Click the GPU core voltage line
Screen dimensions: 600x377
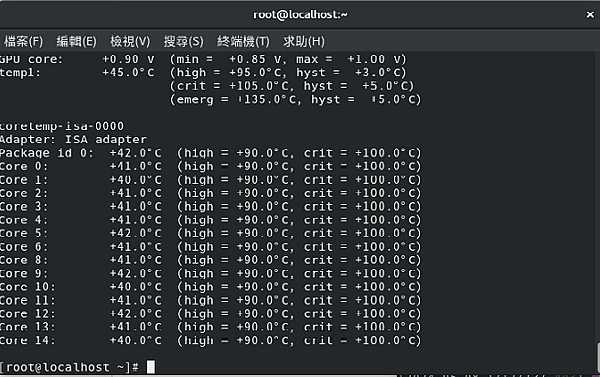pos(203,59)
